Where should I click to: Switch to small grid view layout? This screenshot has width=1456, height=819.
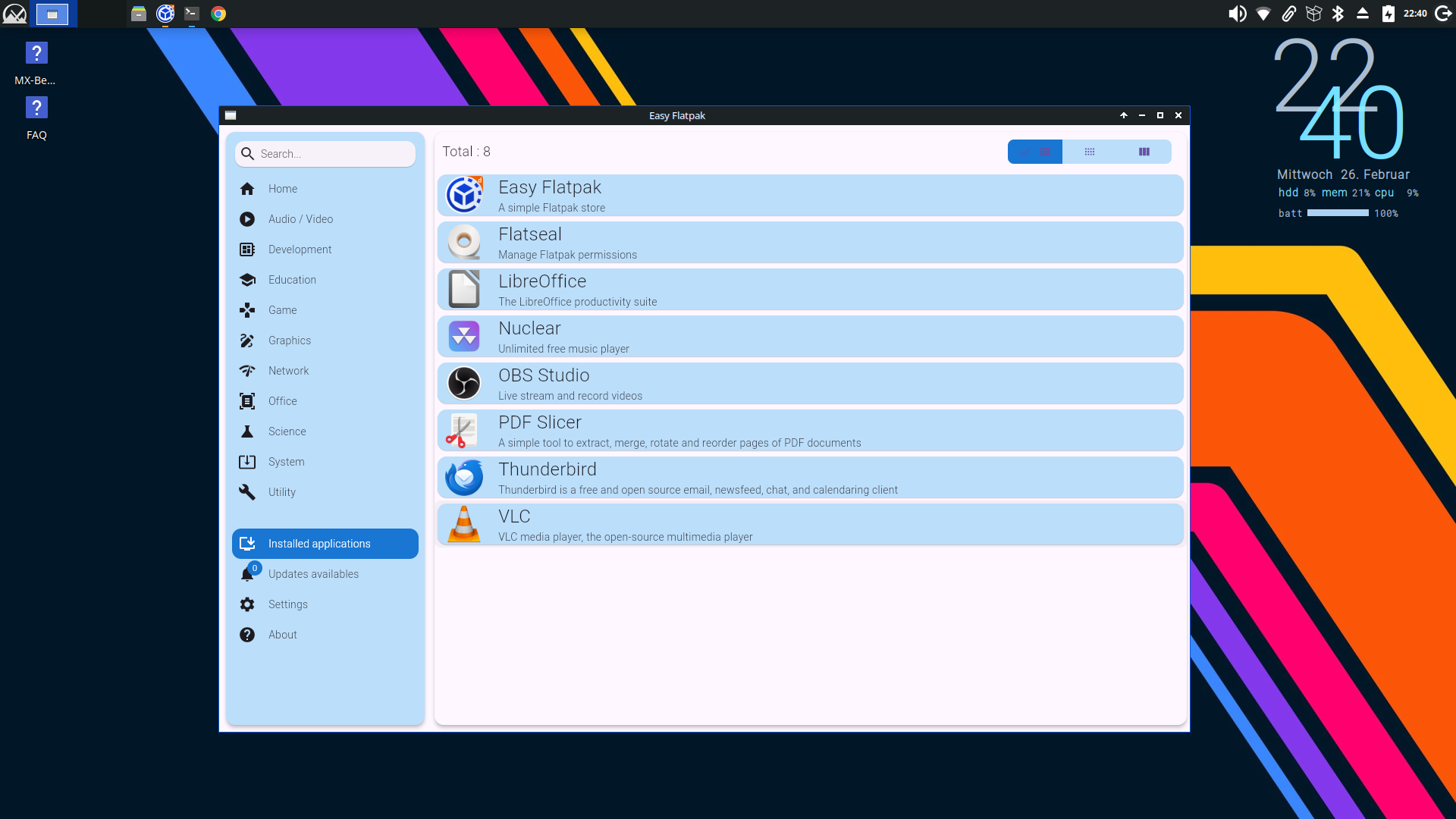click(1090, 152)
